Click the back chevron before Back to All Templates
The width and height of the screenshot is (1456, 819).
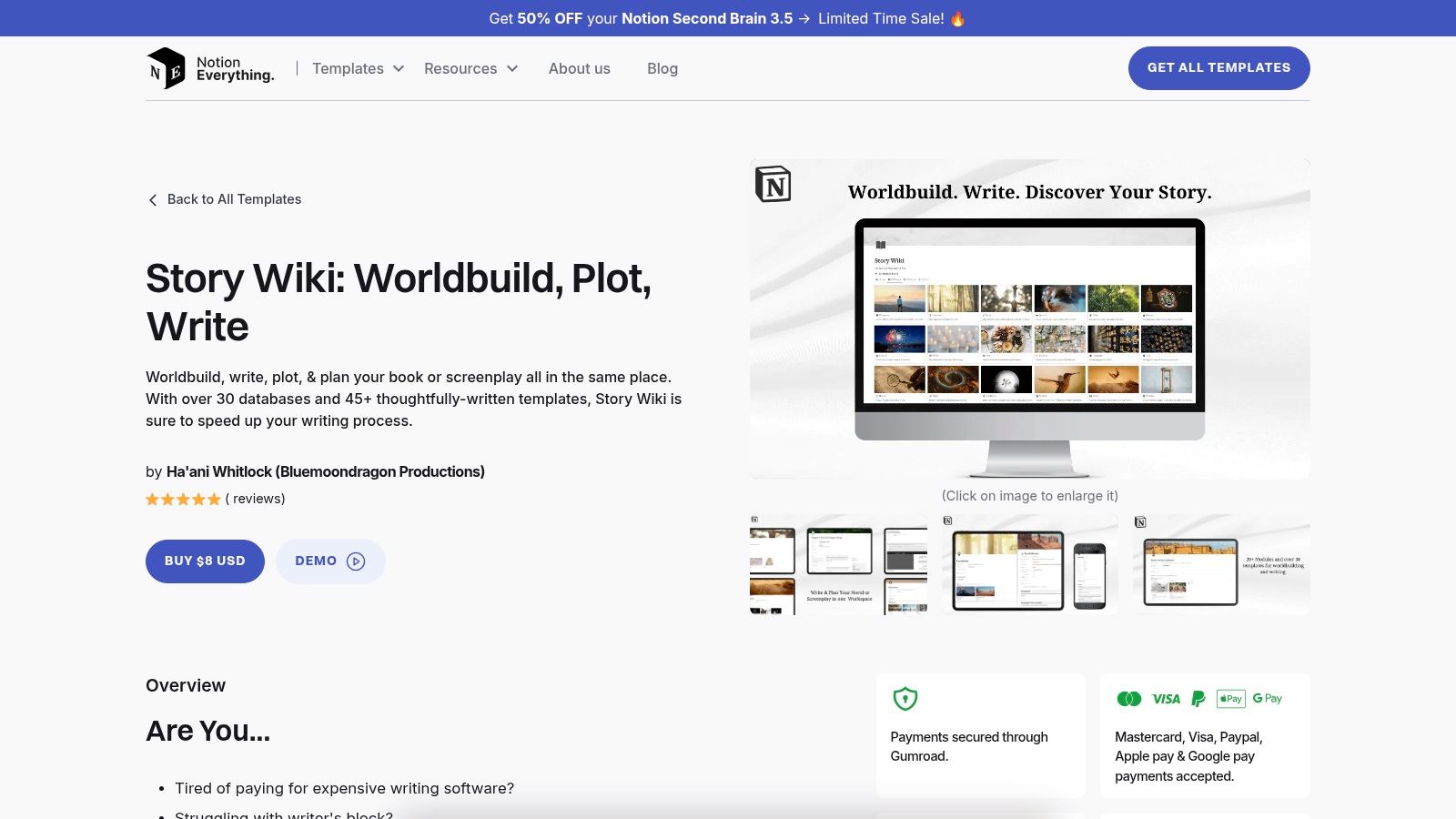coord(153,200)
